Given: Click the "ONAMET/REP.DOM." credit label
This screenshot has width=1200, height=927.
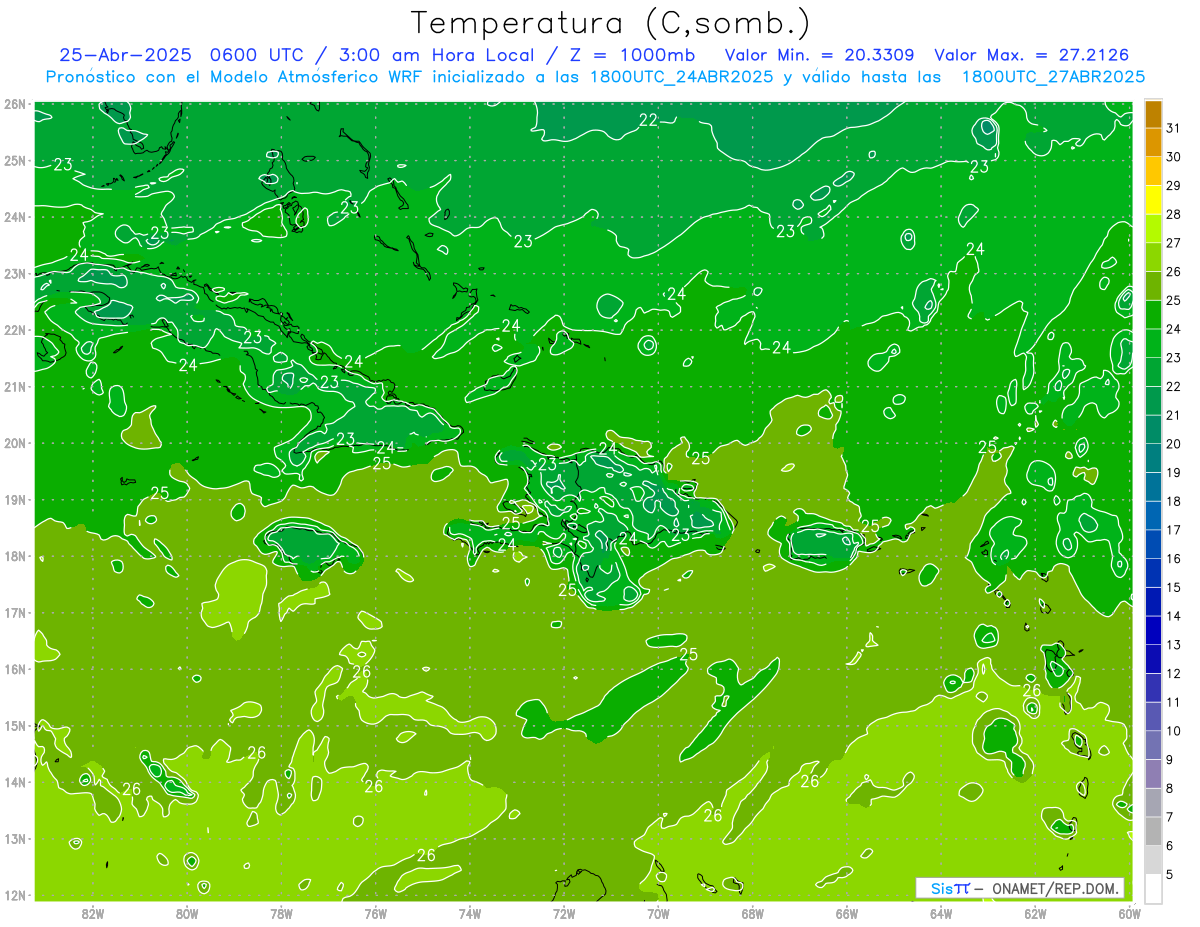Looking at the screenshot, I should point(1054,888).
